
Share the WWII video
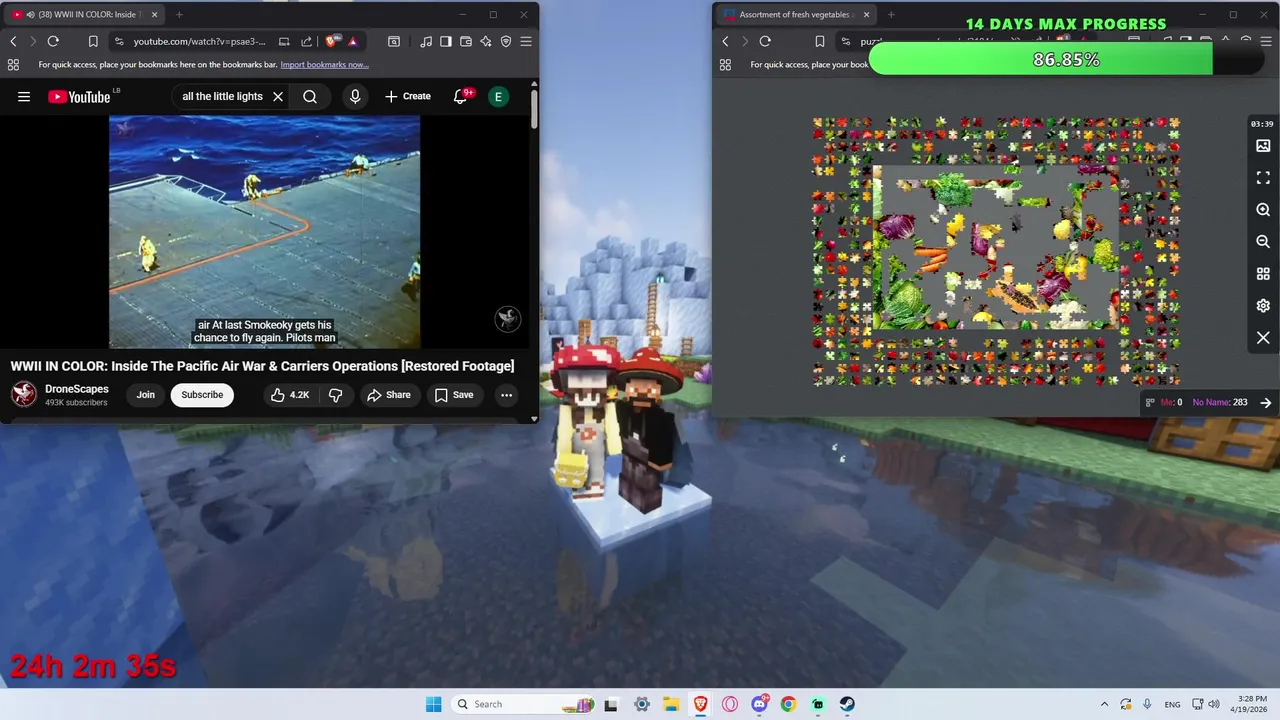389,395
